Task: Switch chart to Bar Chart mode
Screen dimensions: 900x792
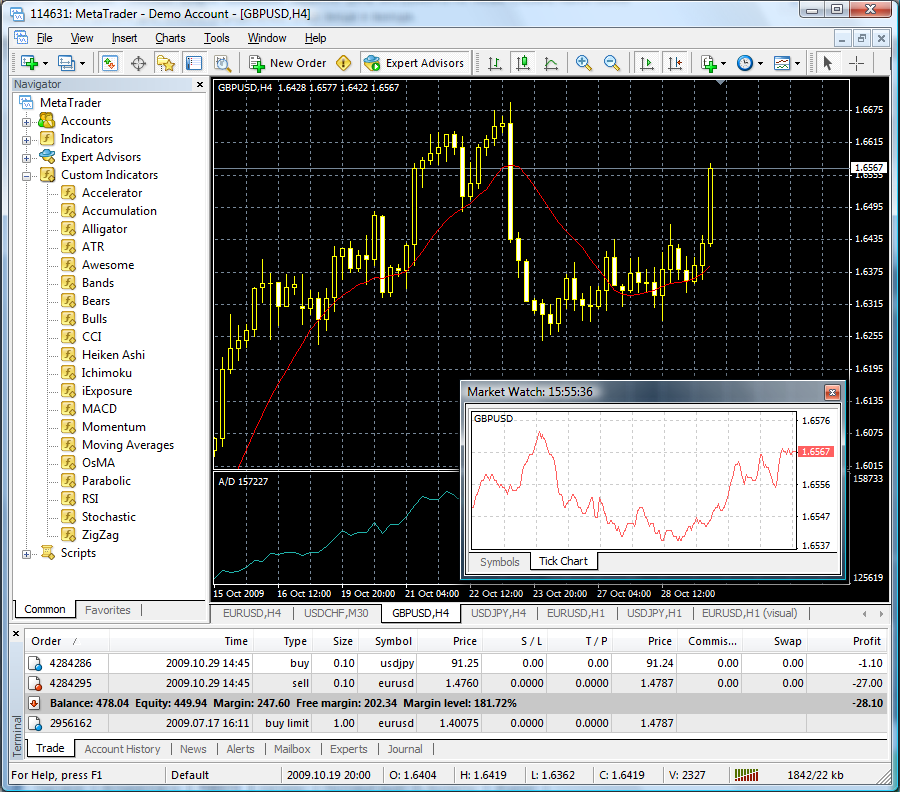Action: coord(494,63)
